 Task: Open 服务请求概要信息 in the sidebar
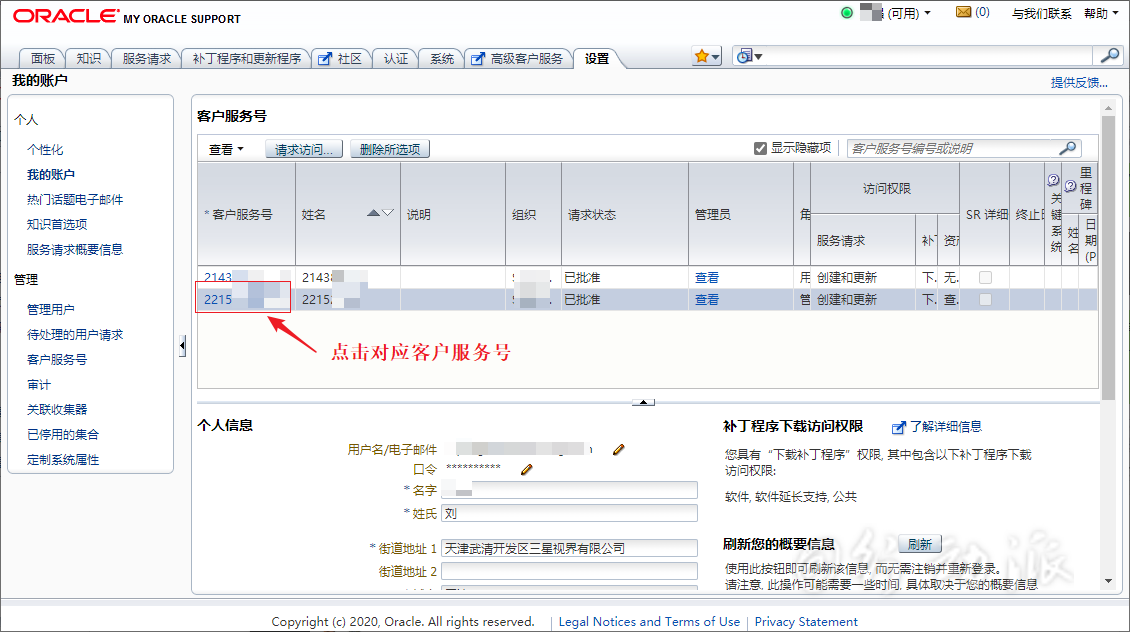pyautogui.click(x=75, y=249)
